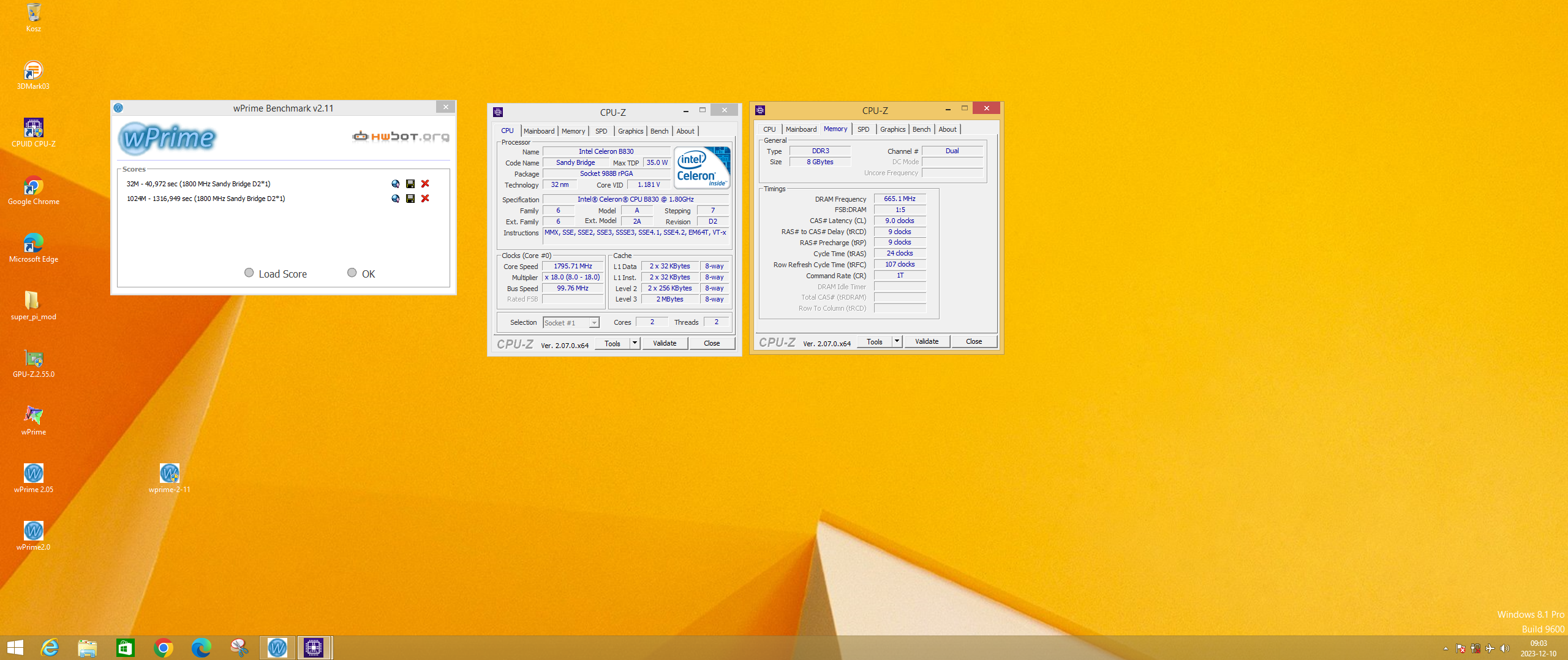Show hidden tray icons arrow
Viewport: 1568px width, 660px height.
(x=1445, y=648)
